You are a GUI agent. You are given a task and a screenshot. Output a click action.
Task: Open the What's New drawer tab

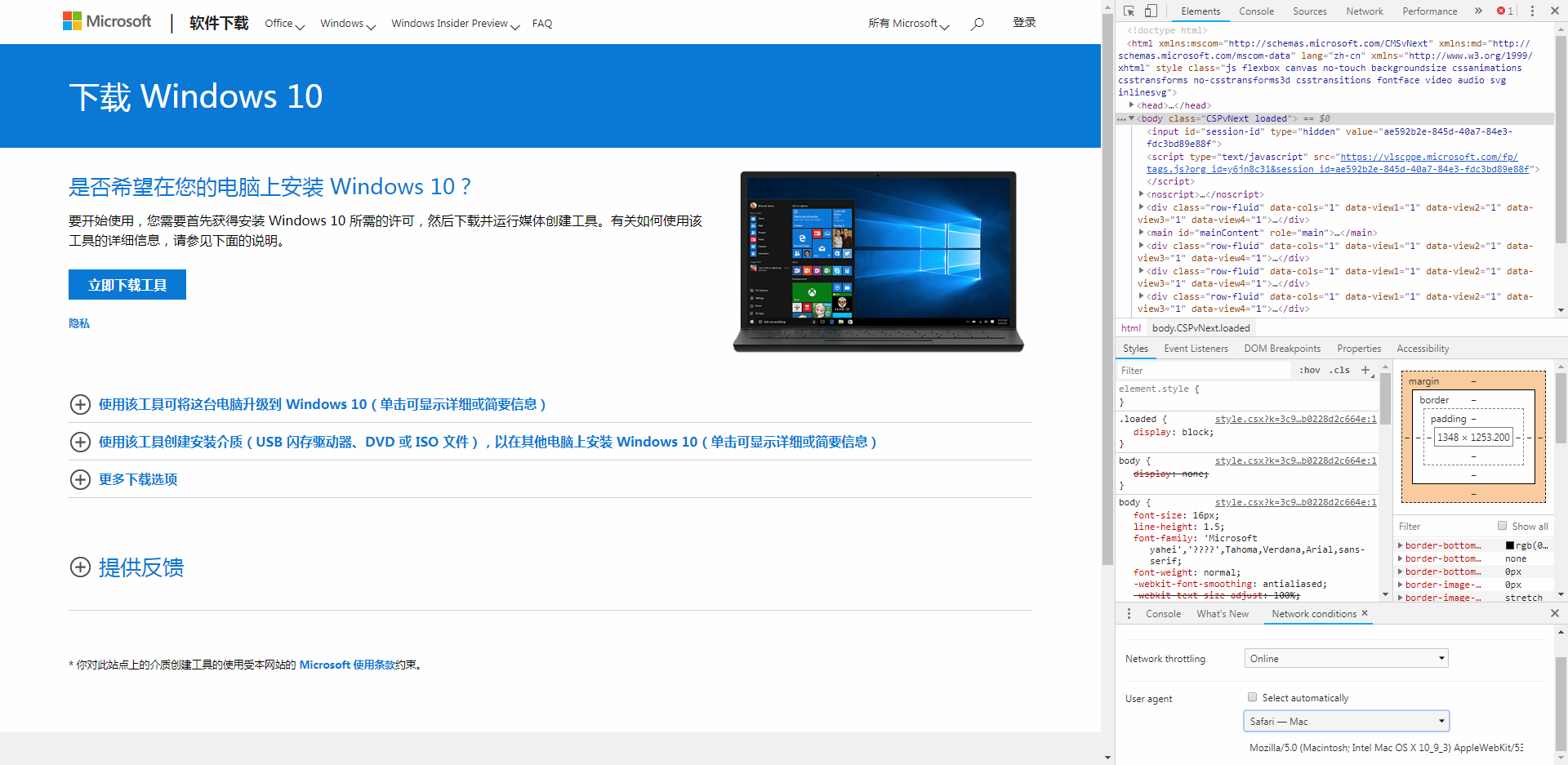(1223, 614)
